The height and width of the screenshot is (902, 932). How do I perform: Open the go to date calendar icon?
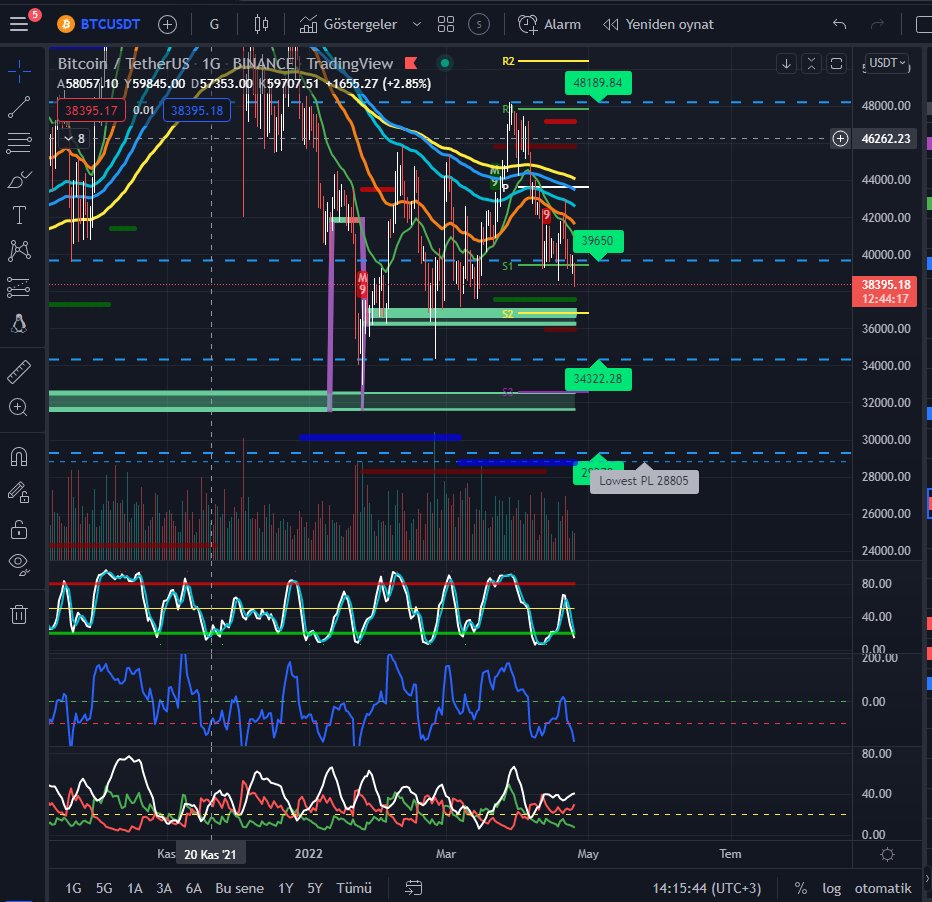pyautogui.click(x=414, y=888)
